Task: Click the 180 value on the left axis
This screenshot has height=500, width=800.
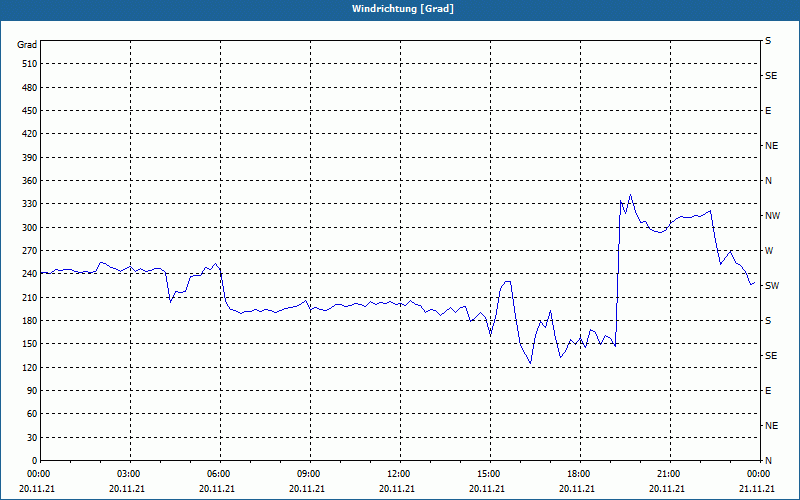Action: point(30,321)
